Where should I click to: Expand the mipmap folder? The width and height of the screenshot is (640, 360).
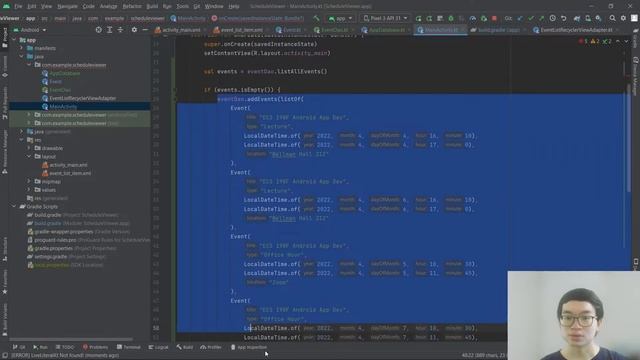29,181
